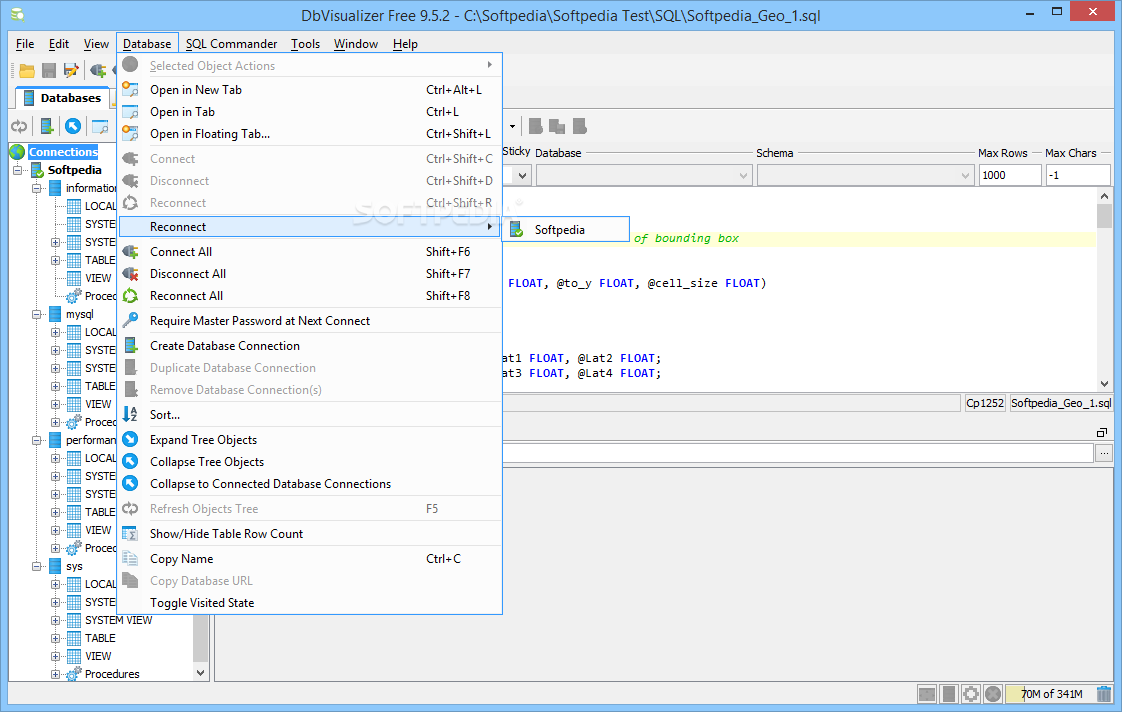
Task: Choose Toggle Visited State
Action: pyautogui.click(x=311, y=603)
